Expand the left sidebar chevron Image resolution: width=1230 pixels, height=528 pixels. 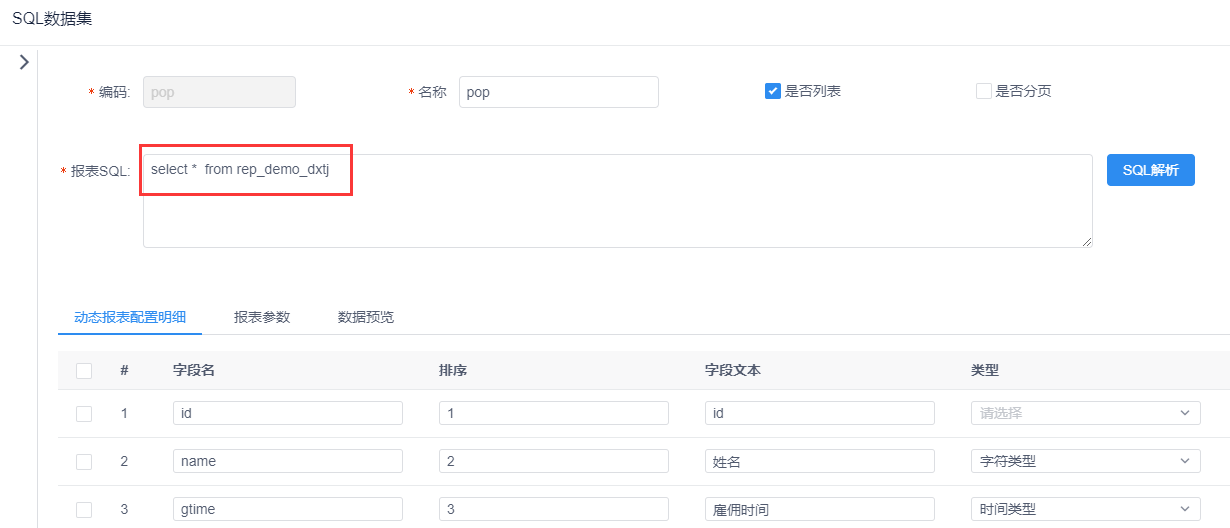pos(24,62)
